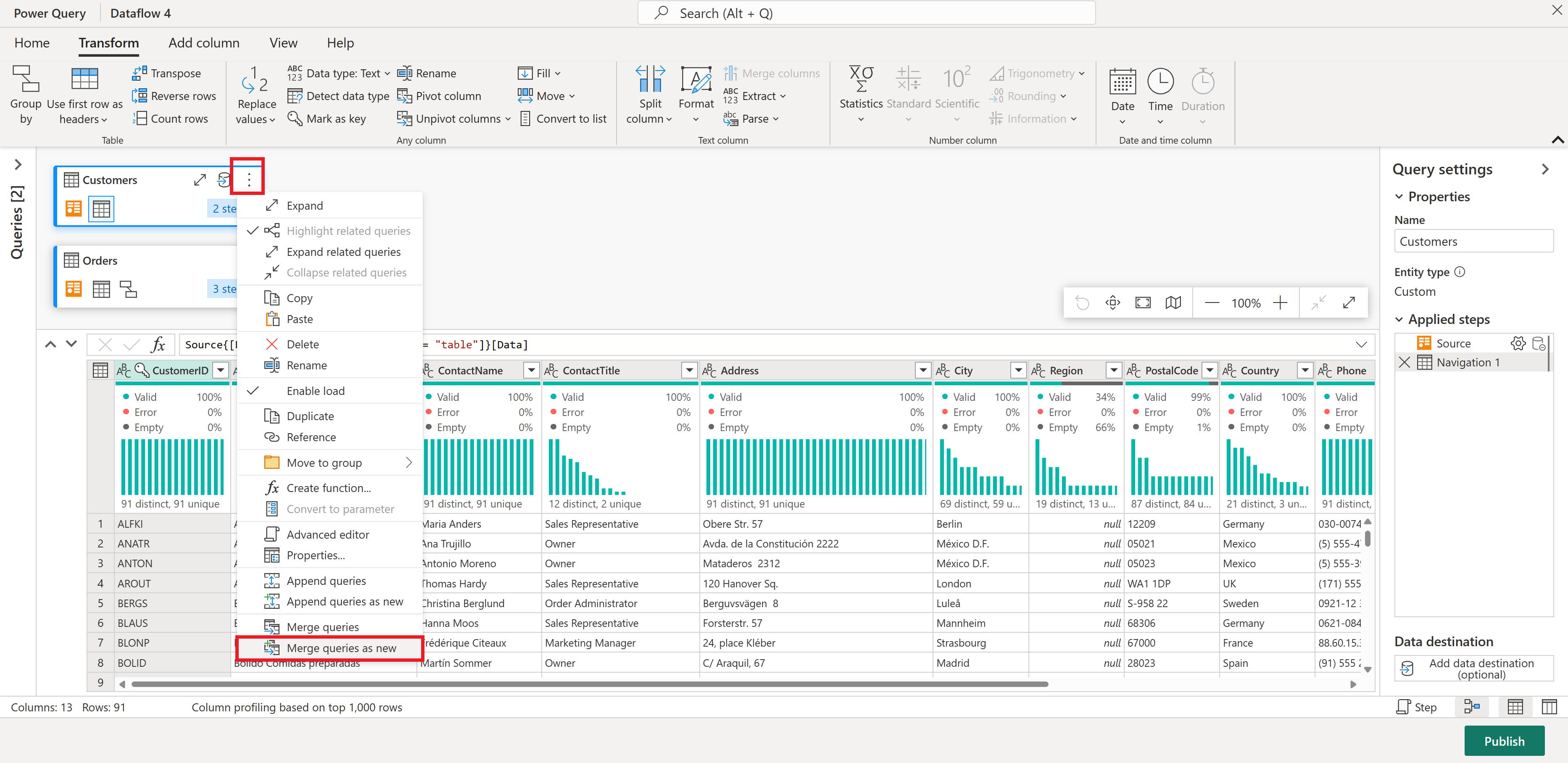
Task: Toggle the Step script view button
Action: (1416, 707)
